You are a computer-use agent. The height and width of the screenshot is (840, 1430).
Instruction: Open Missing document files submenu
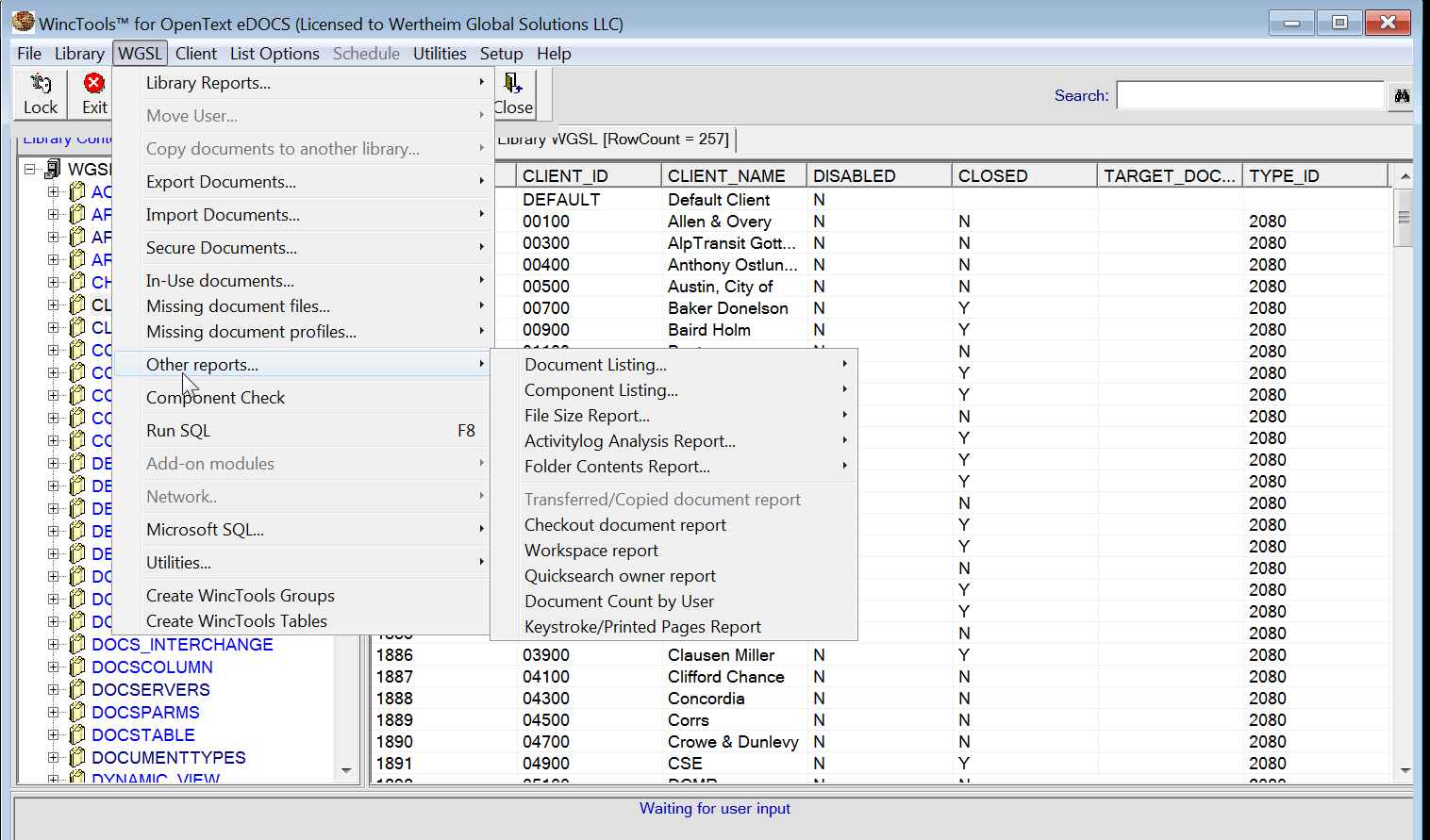pyautogui.click(x=303, y=306)
